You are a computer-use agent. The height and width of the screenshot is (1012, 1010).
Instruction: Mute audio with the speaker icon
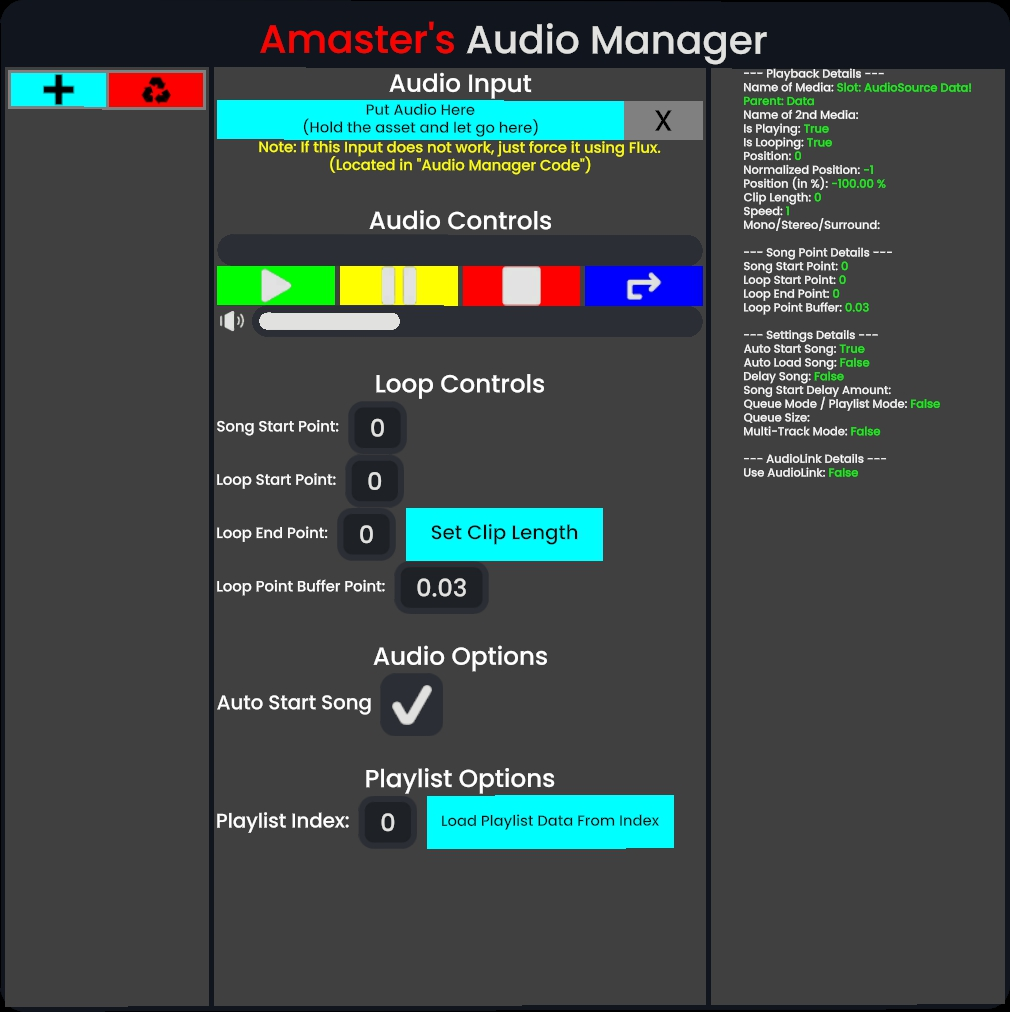(232, 321)
